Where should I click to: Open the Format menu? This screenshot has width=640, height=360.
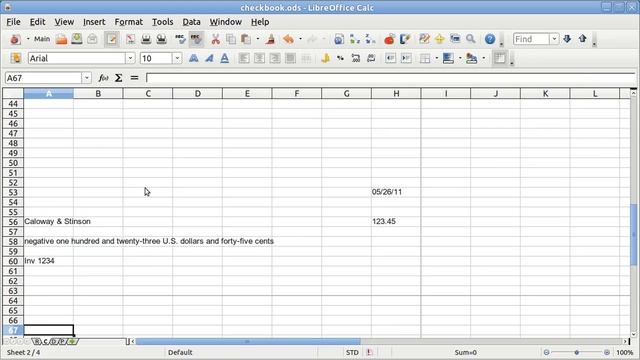(129, 22)
